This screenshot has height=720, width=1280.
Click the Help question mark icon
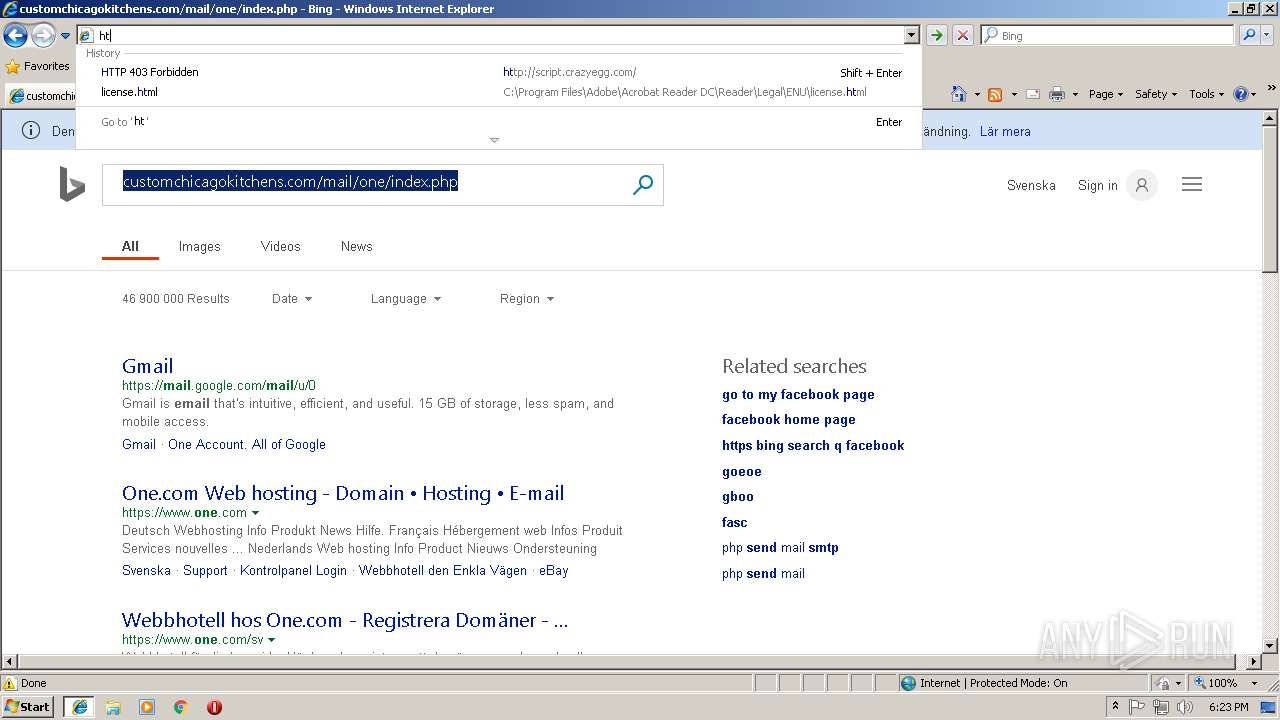pos(1241,94)
